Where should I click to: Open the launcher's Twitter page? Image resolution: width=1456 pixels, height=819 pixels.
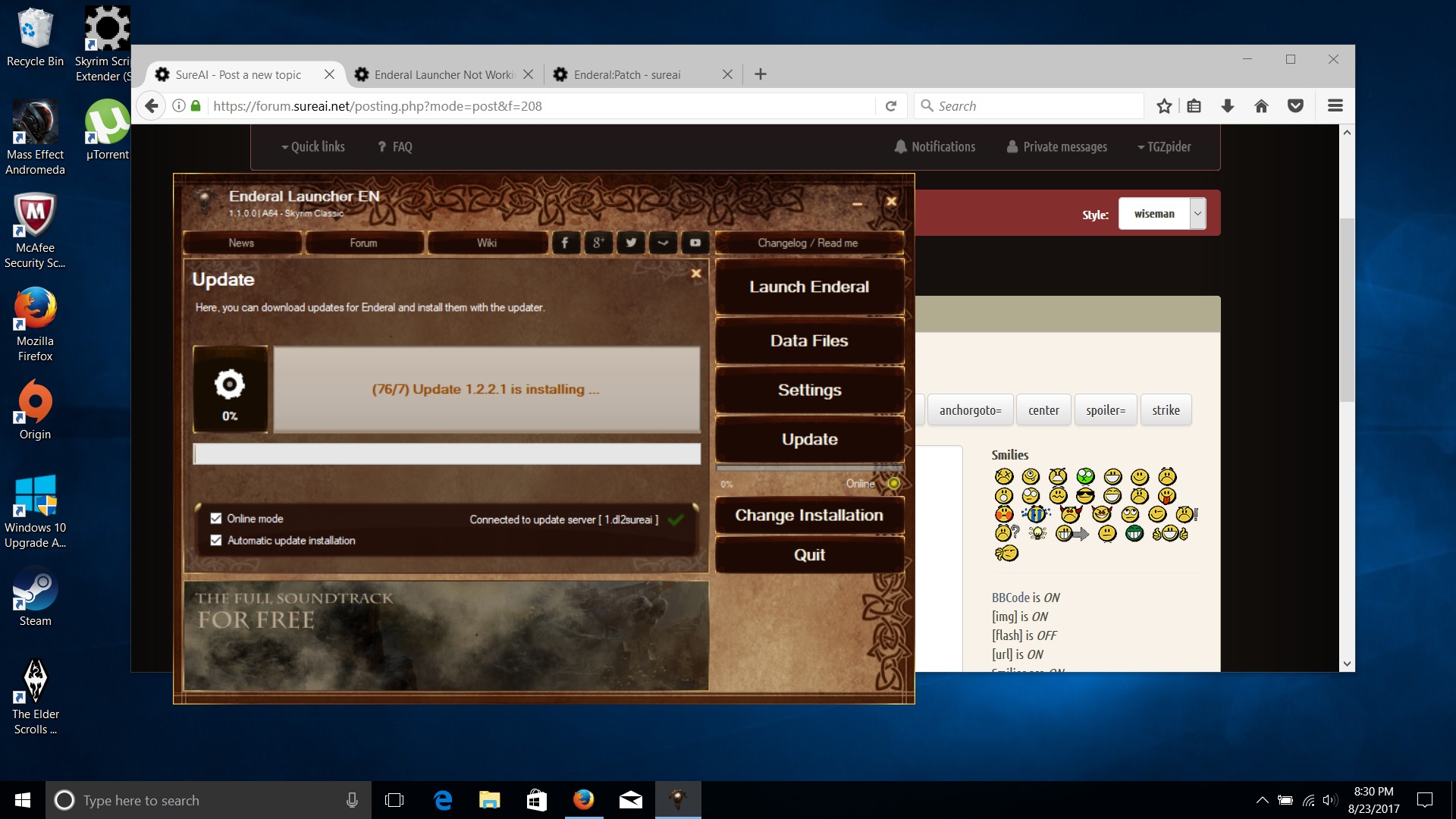coord(630,243)
